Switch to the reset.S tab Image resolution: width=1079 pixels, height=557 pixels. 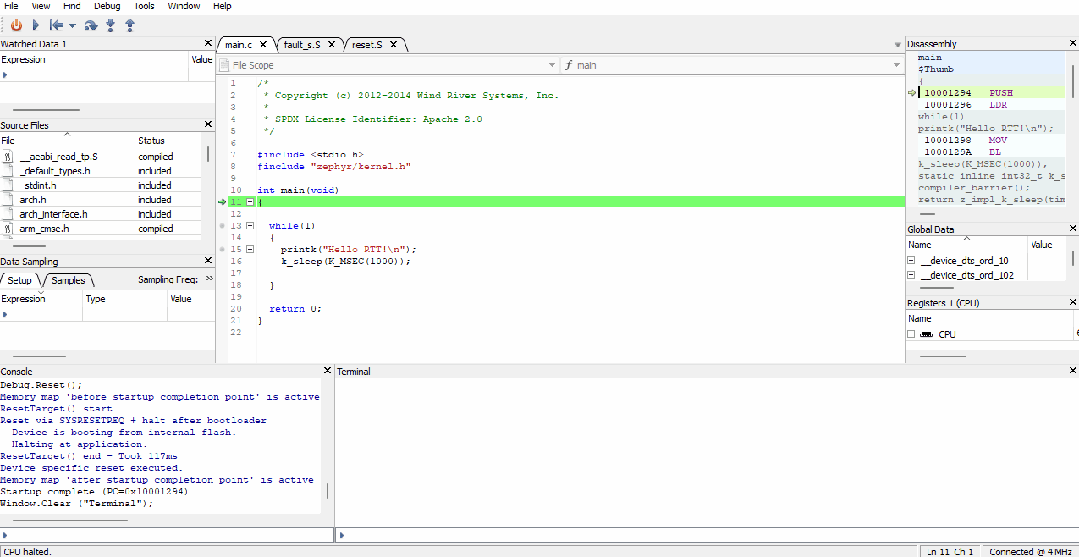(367, 44)
